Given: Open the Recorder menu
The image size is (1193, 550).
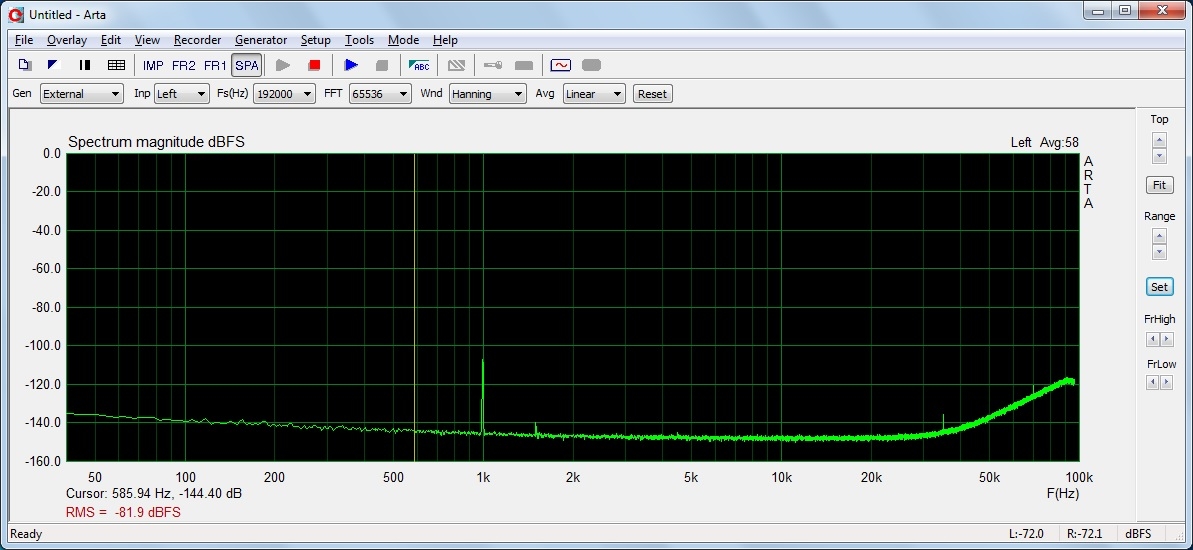Looking at the screenshot, I should pos(197,40).
